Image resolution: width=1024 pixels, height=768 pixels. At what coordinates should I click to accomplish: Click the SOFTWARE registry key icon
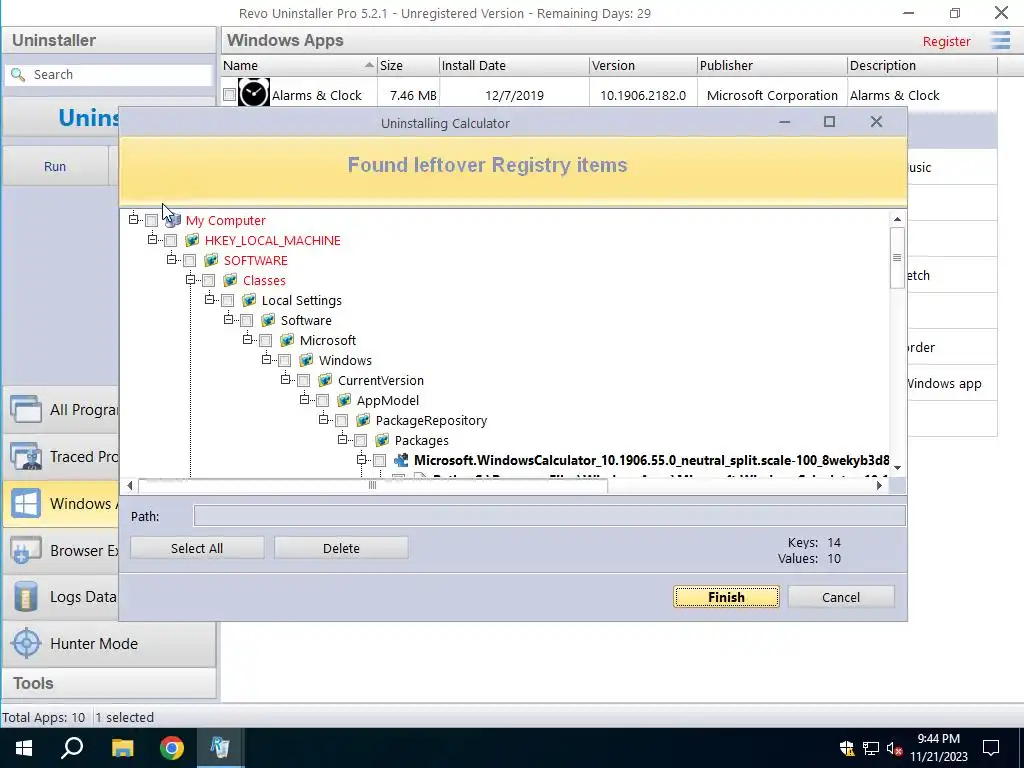coord(211,261)
